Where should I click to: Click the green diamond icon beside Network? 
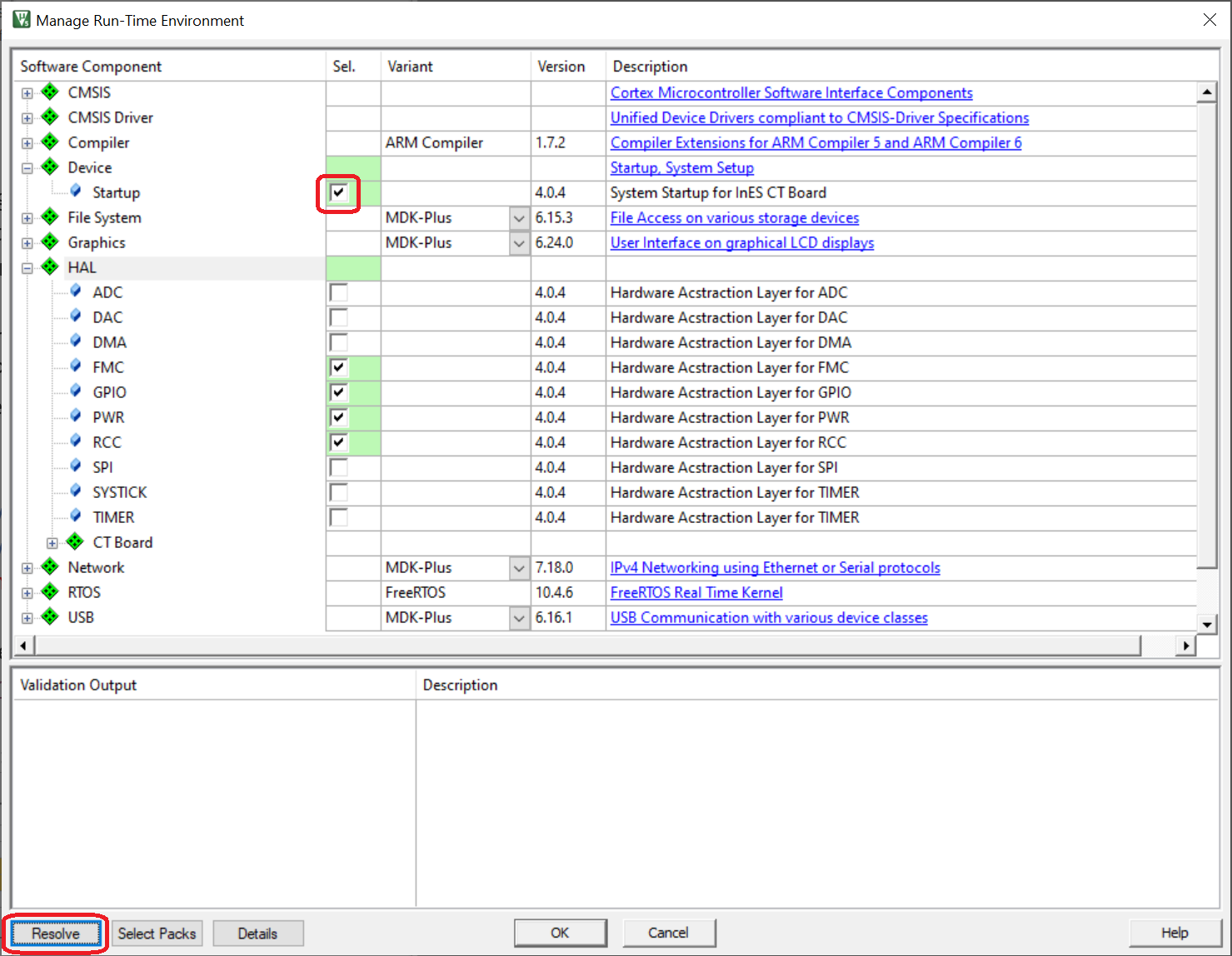[x=50, y=567]
